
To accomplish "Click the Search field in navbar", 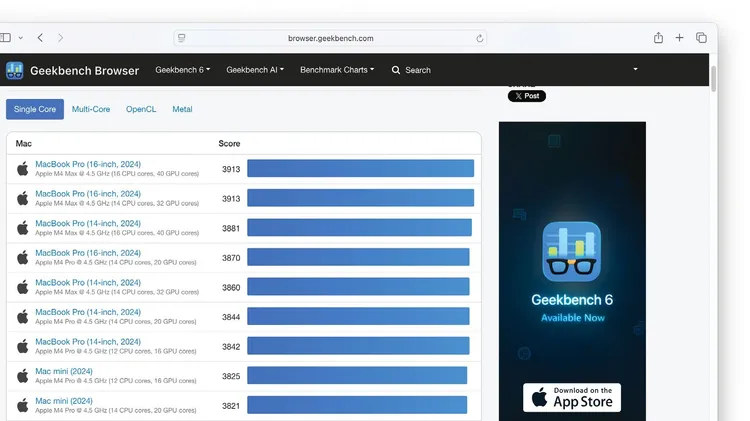I will (418, 70).
